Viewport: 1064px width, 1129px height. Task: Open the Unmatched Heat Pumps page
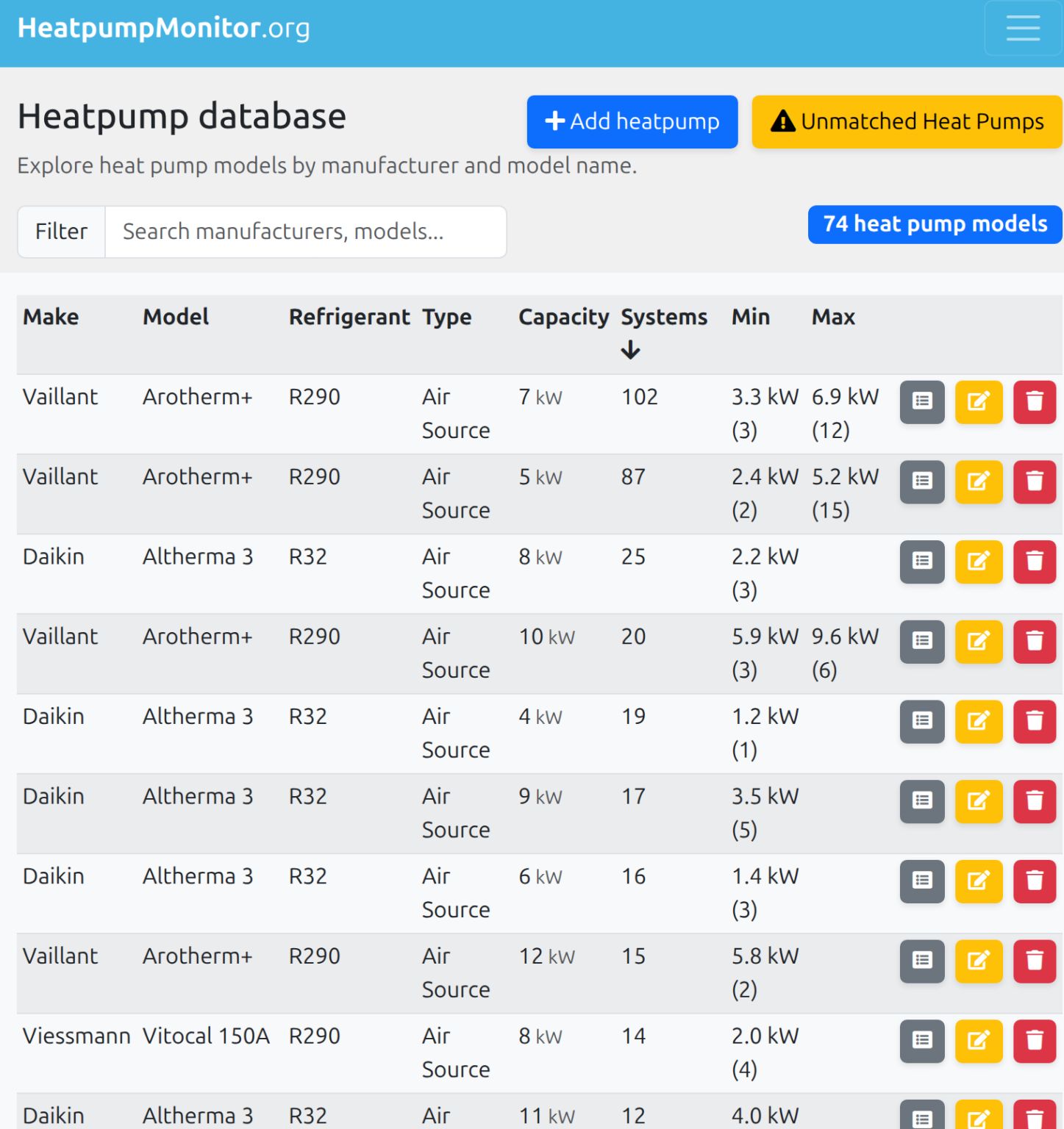point(906,122)
